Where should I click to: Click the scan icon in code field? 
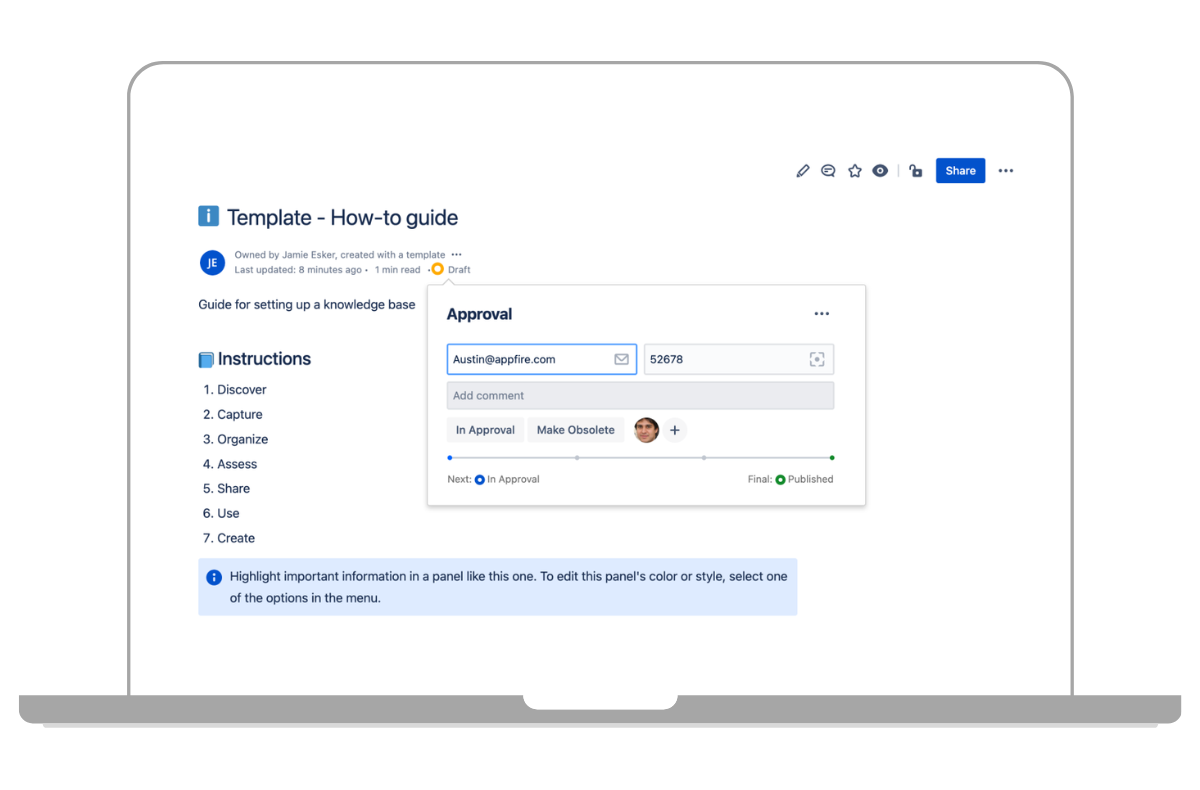tap(817, 359)
